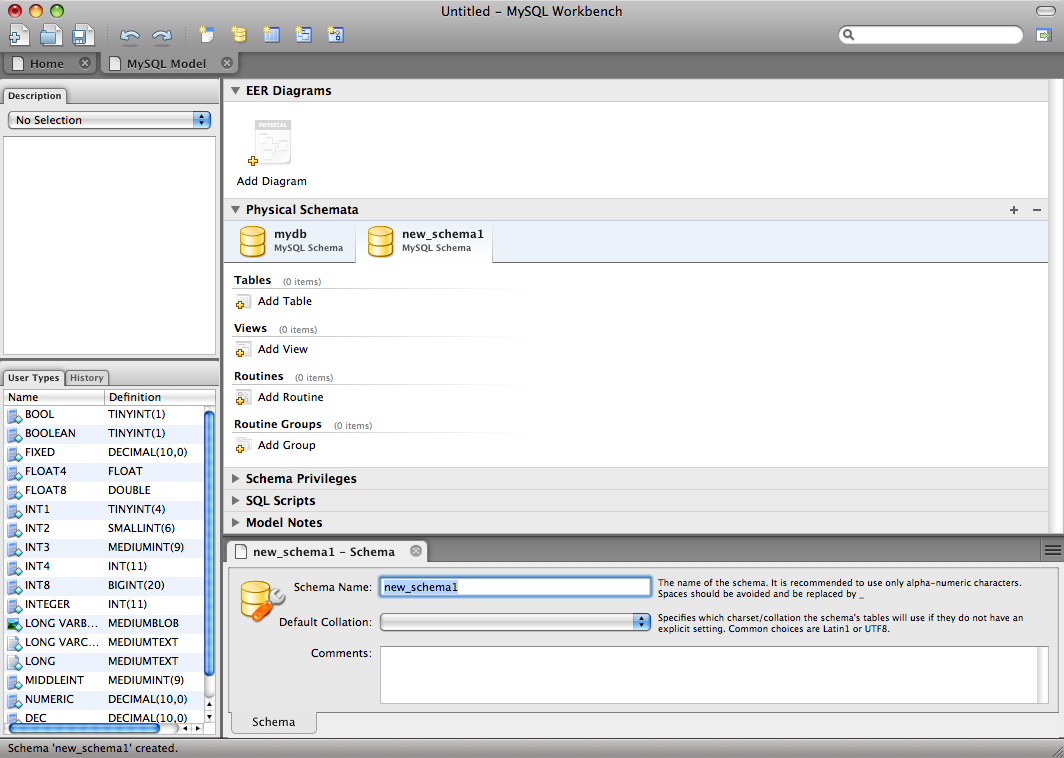This screenshot has width=1064, height=758.
Task: Click the save model floppy icon
Action: [x=83, y=35]
